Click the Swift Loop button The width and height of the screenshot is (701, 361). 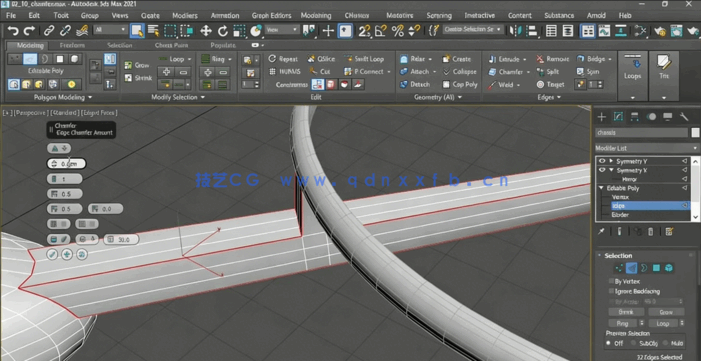point(364,59)
